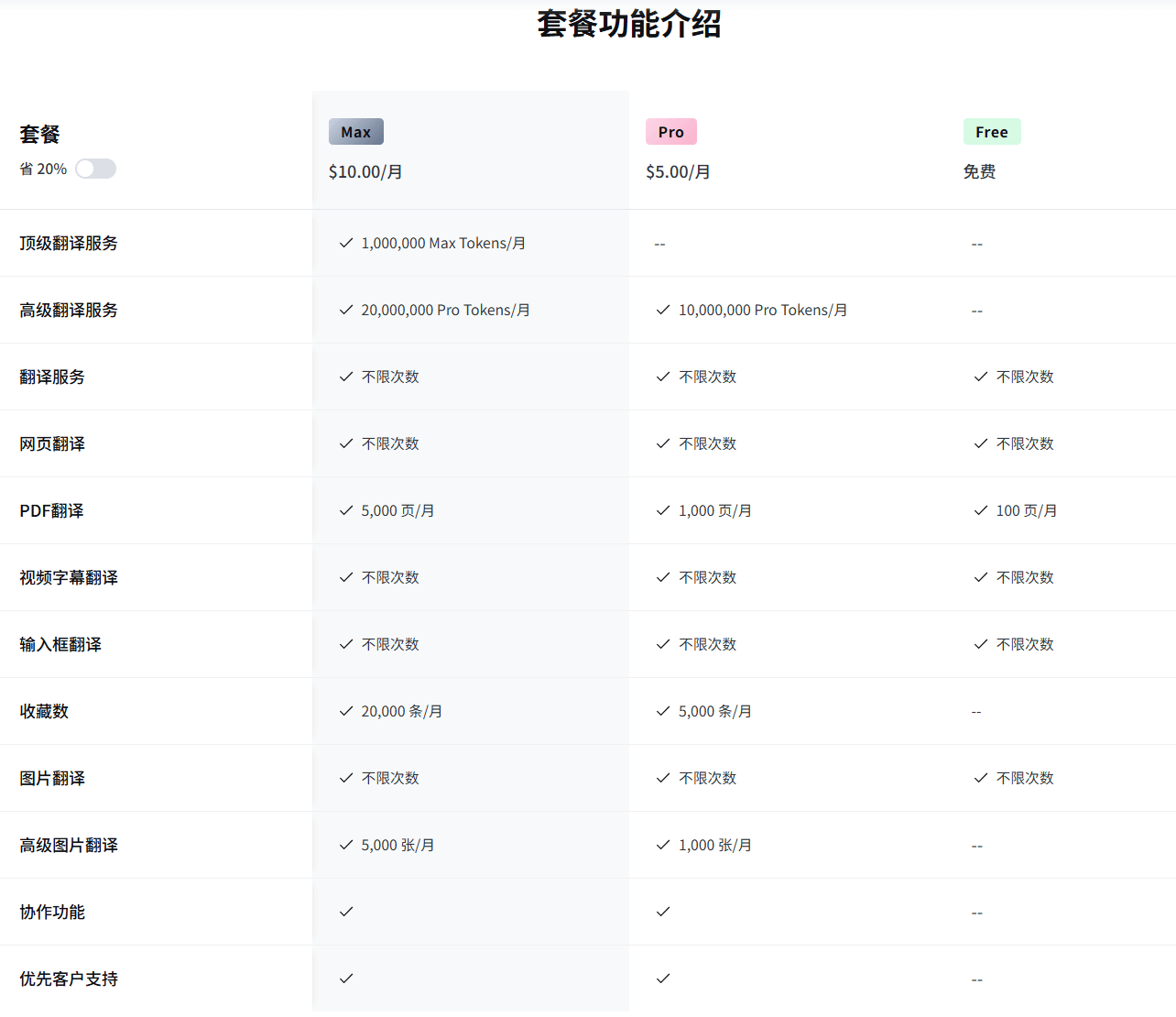
Task: Toggle the 省 20% discount switch
Action: coord(95,169)
